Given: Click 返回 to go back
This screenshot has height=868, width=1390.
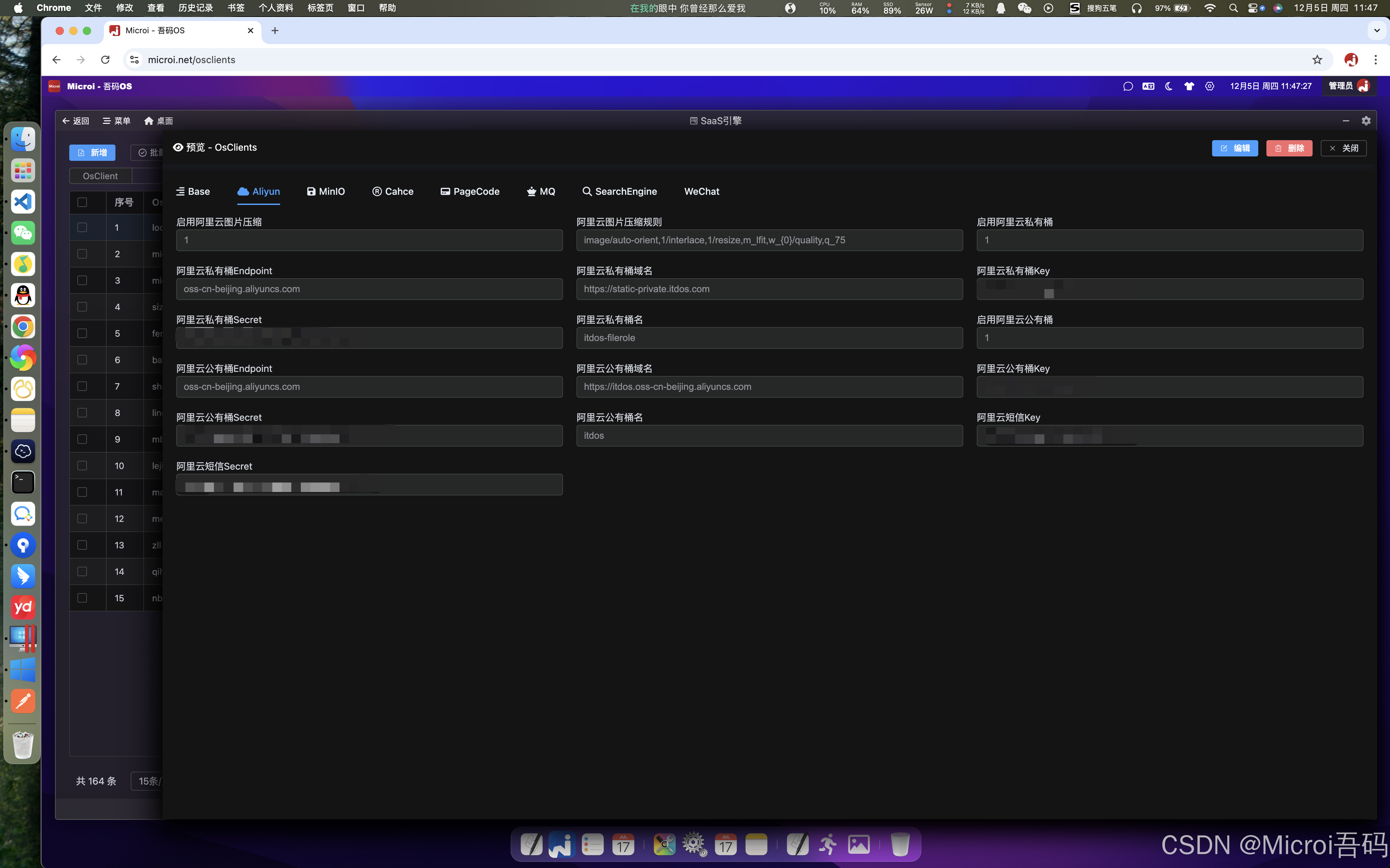Looking at the screenshot, I should [75, 120].
